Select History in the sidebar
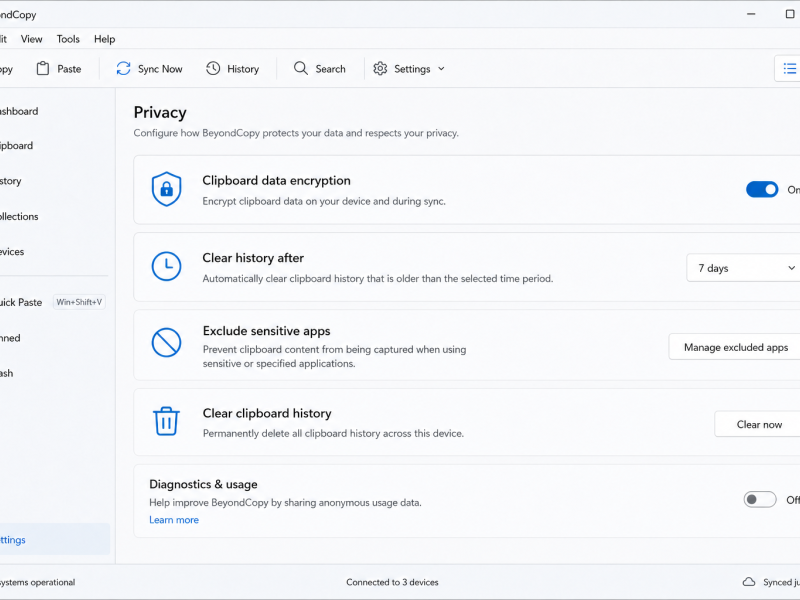 pyautogui.click(x=53, y=181)
